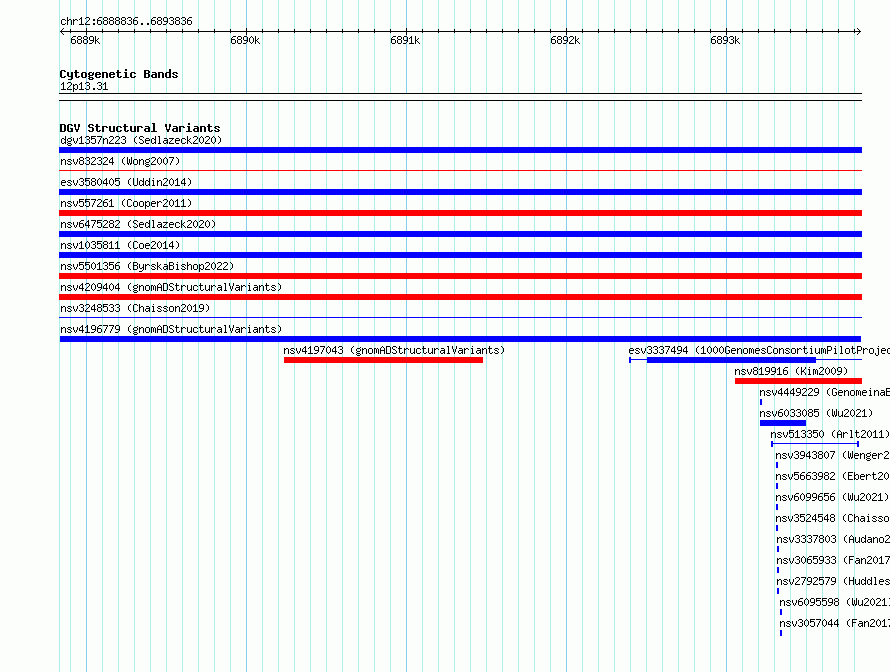Click the red nsv819916 variant bar

pos(798,381)
